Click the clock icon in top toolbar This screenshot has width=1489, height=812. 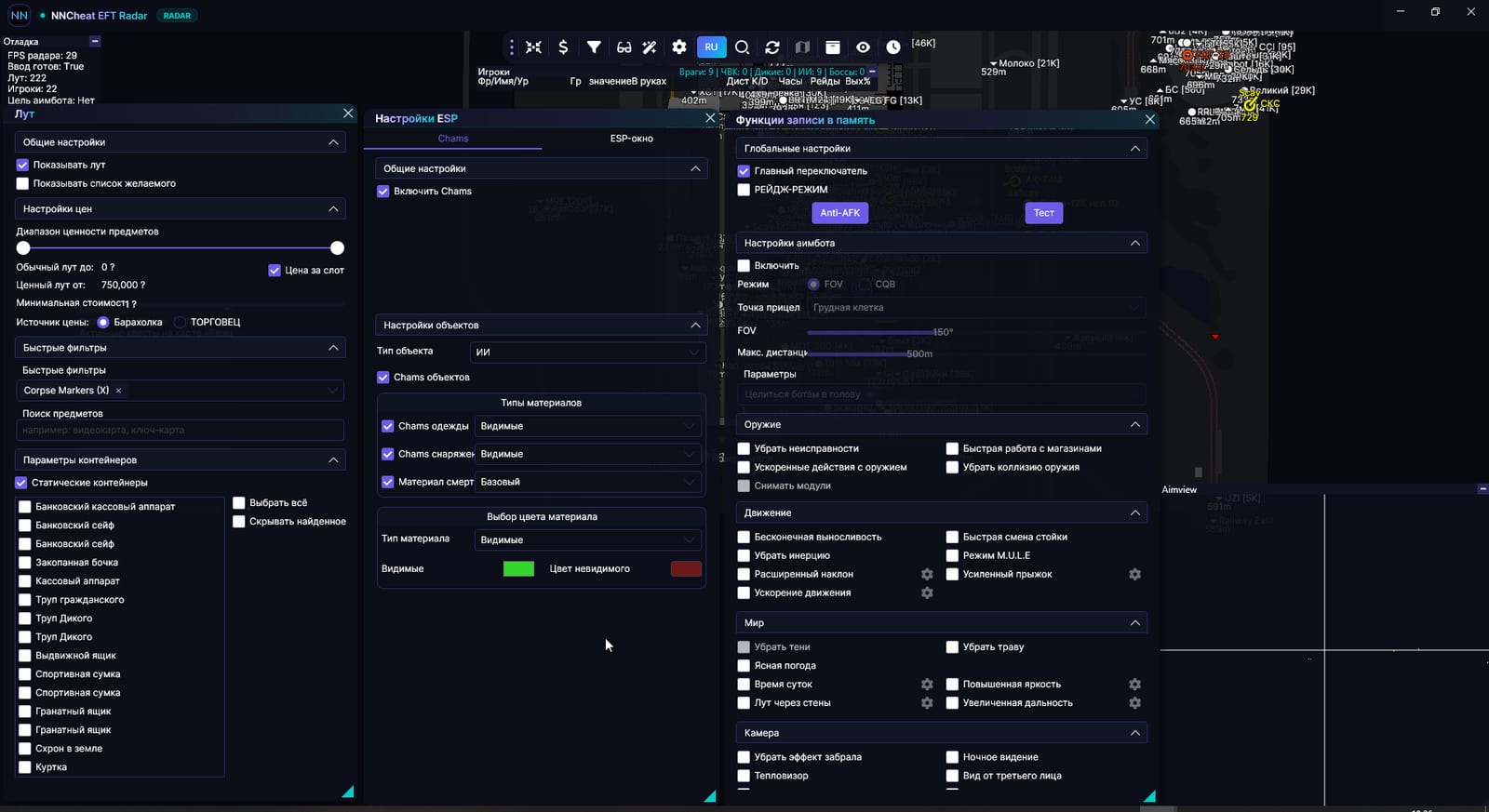pyautogui.click(x=893, y=47)
